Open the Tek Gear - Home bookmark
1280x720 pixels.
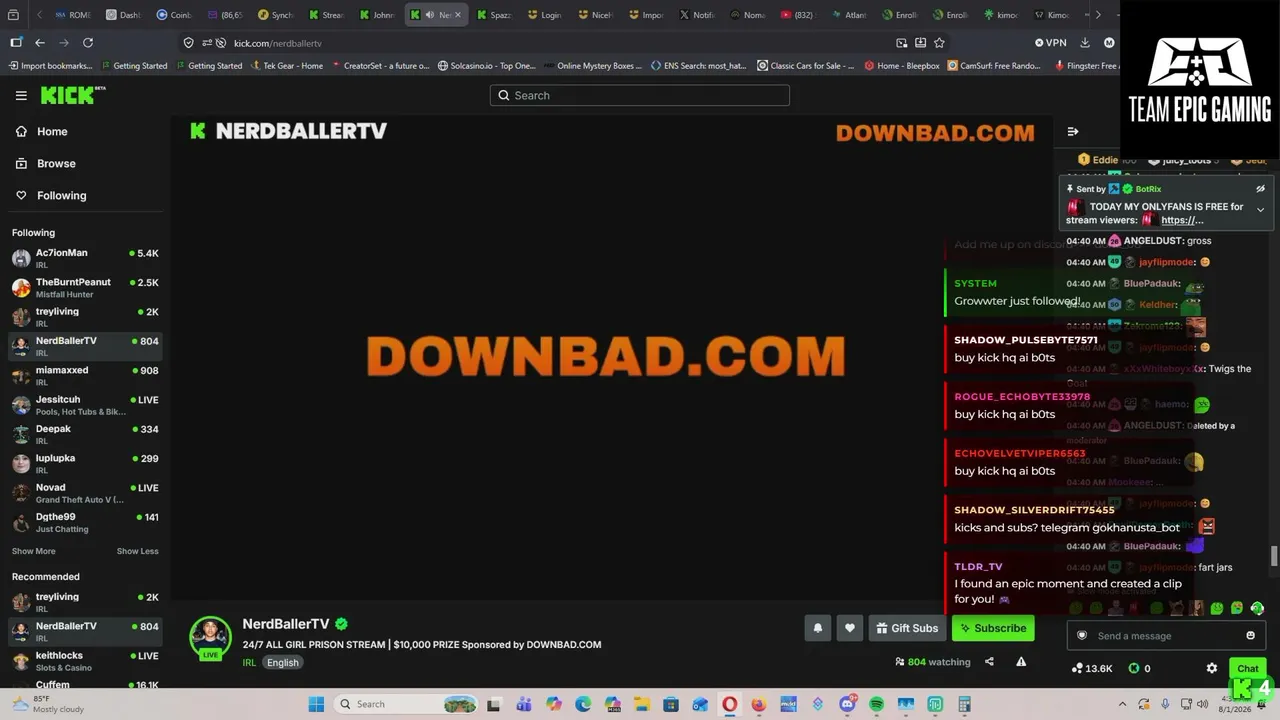click(x=287, y=66)
